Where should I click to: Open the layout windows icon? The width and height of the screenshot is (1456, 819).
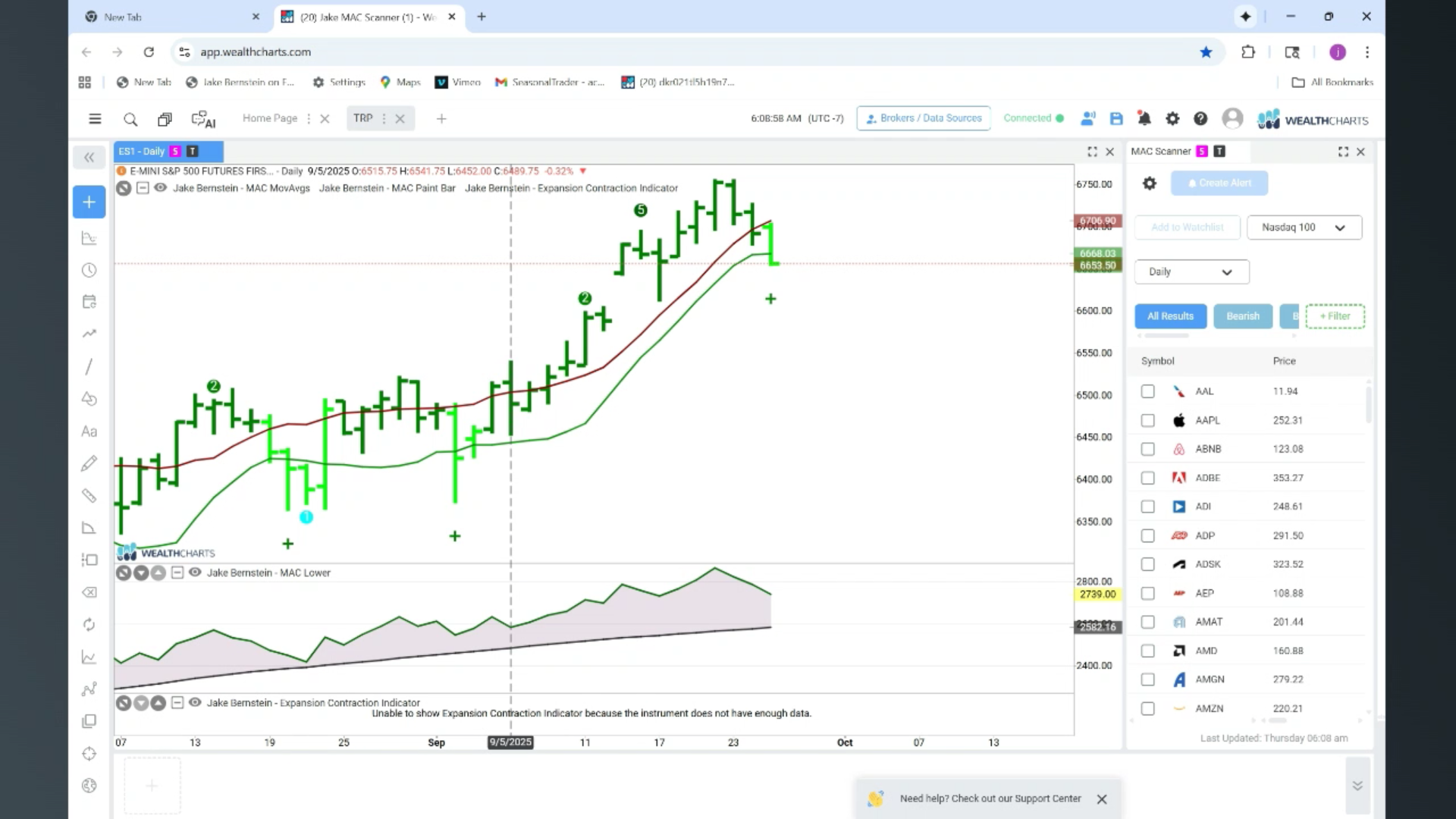click(165, 119)
